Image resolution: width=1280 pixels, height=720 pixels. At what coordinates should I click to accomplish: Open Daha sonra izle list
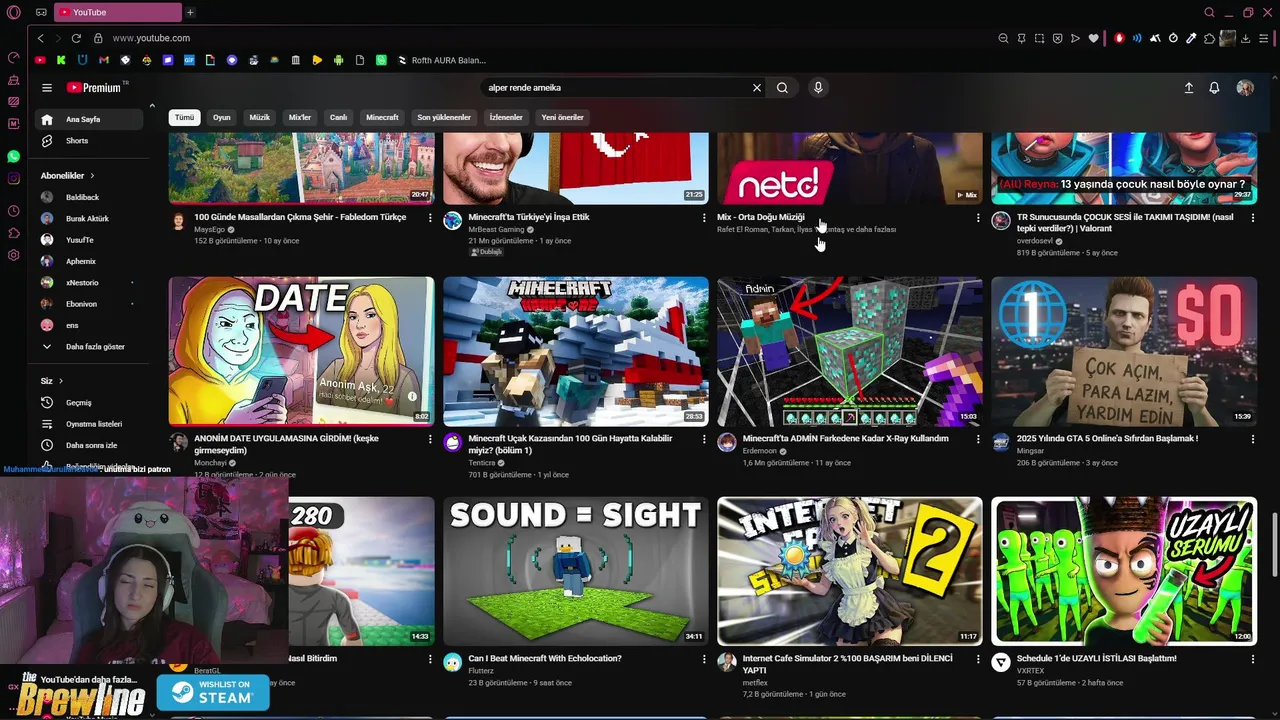point(88,445)
